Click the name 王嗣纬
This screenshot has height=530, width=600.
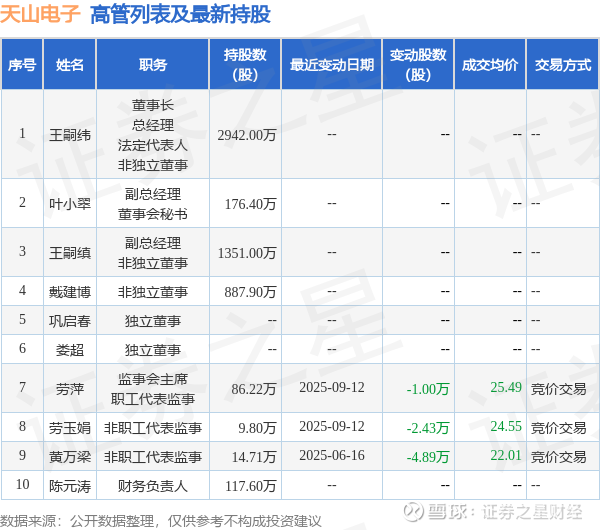click(x=70, y=135)
